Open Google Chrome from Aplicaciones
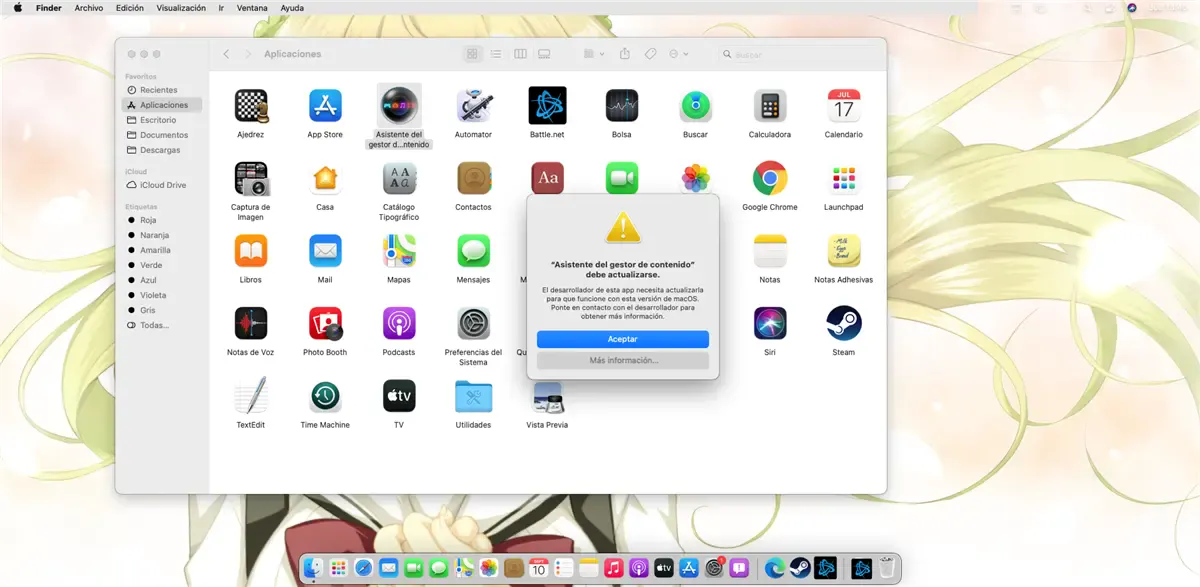This screenshot has width=1200, height=587. (770, 179)
